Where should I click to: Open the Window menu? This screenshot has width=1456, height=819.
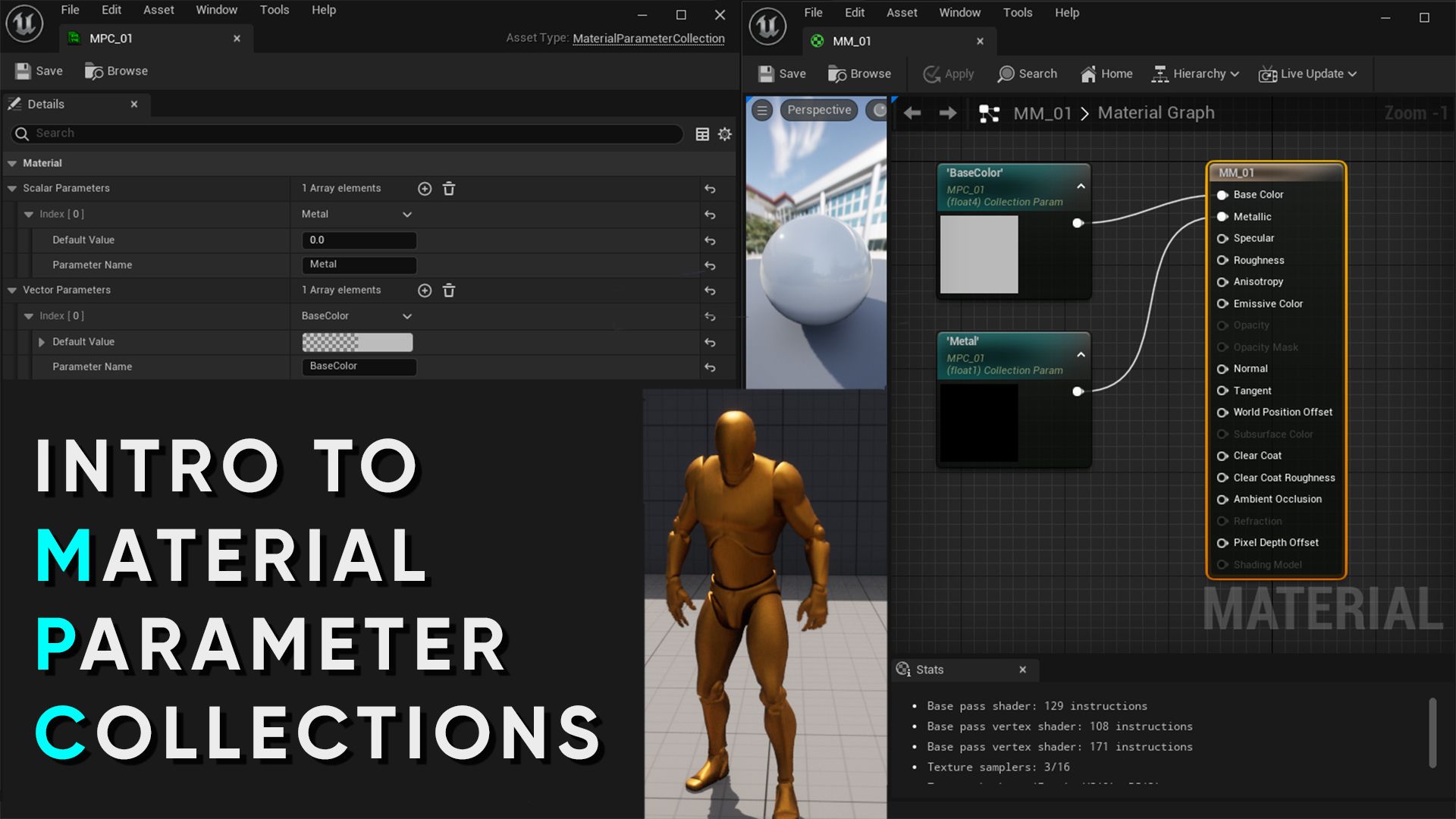pos(216,9)
